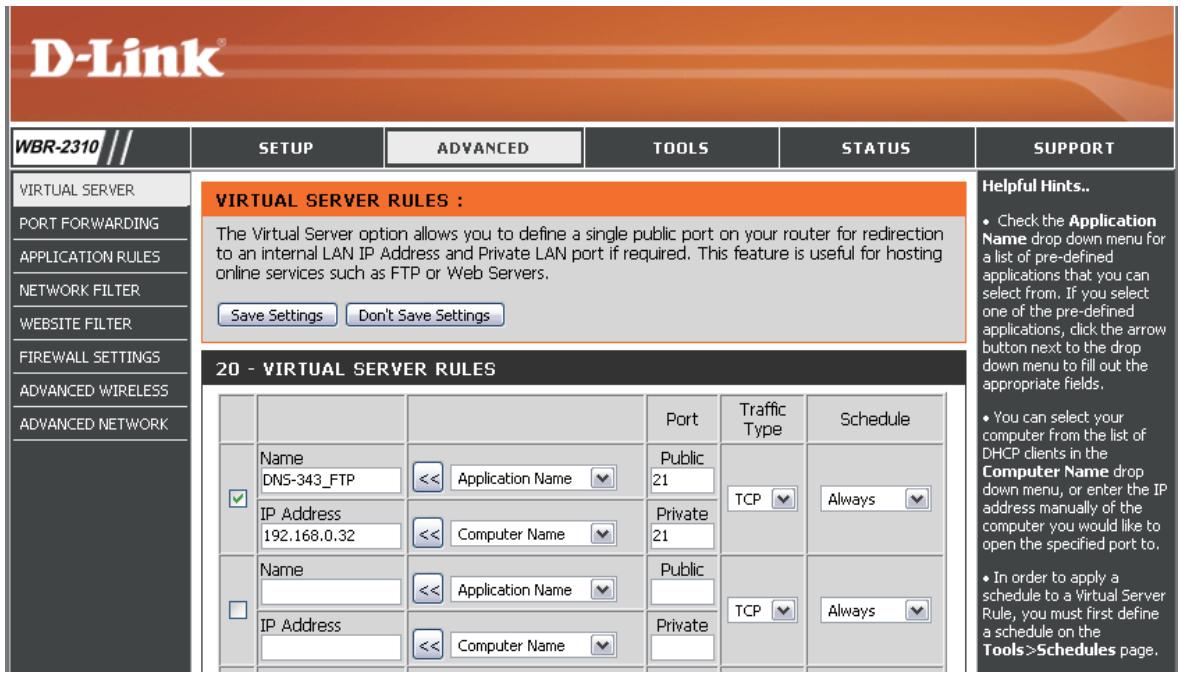Click the Don't Save Settings button
This screenshot has height=675, width=1181.
(x=425, y=315)
